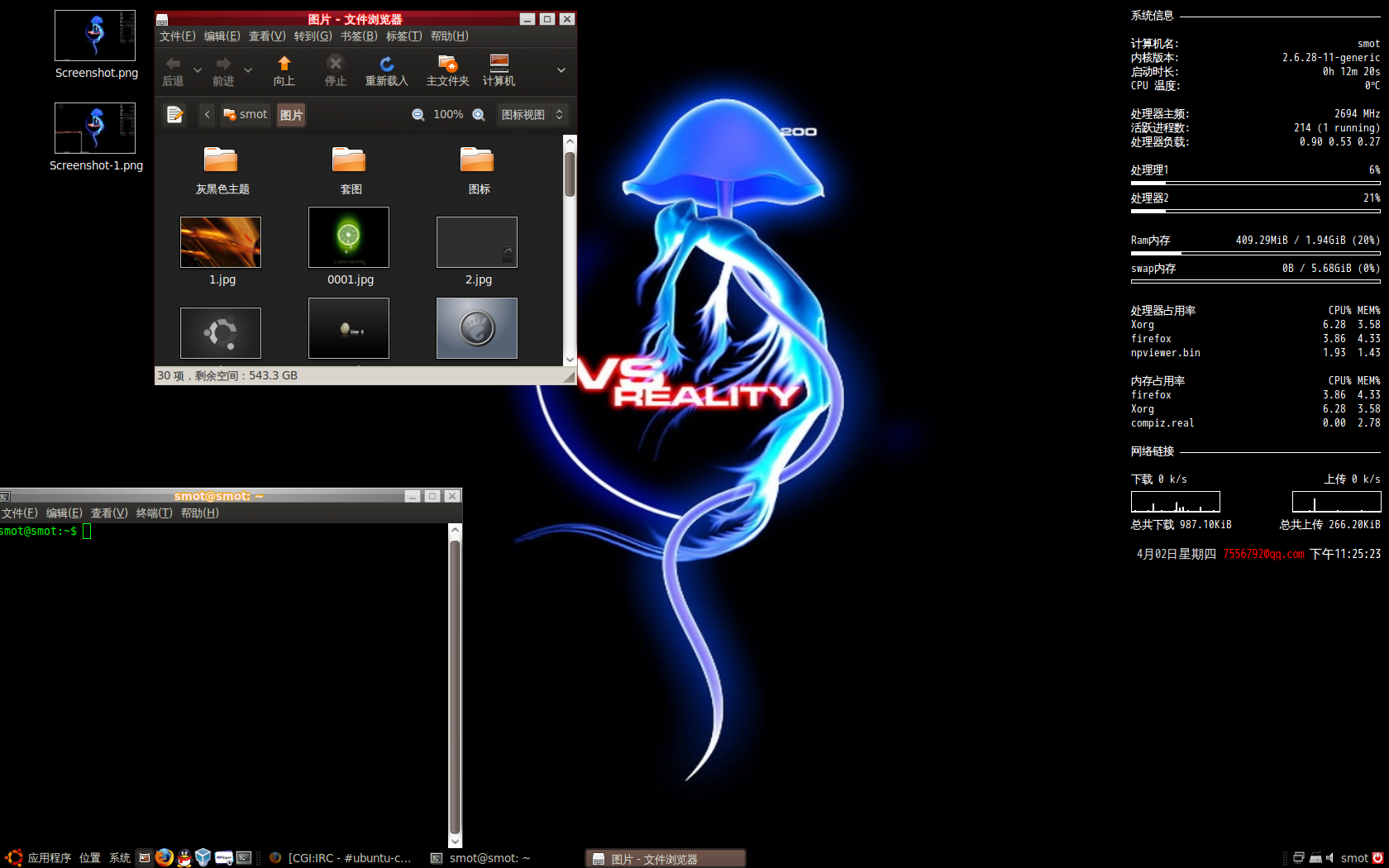This screenshot has width=1389, height=868.
Task: Open the 系统 panel menu
Action: click(x=120, y=858)
